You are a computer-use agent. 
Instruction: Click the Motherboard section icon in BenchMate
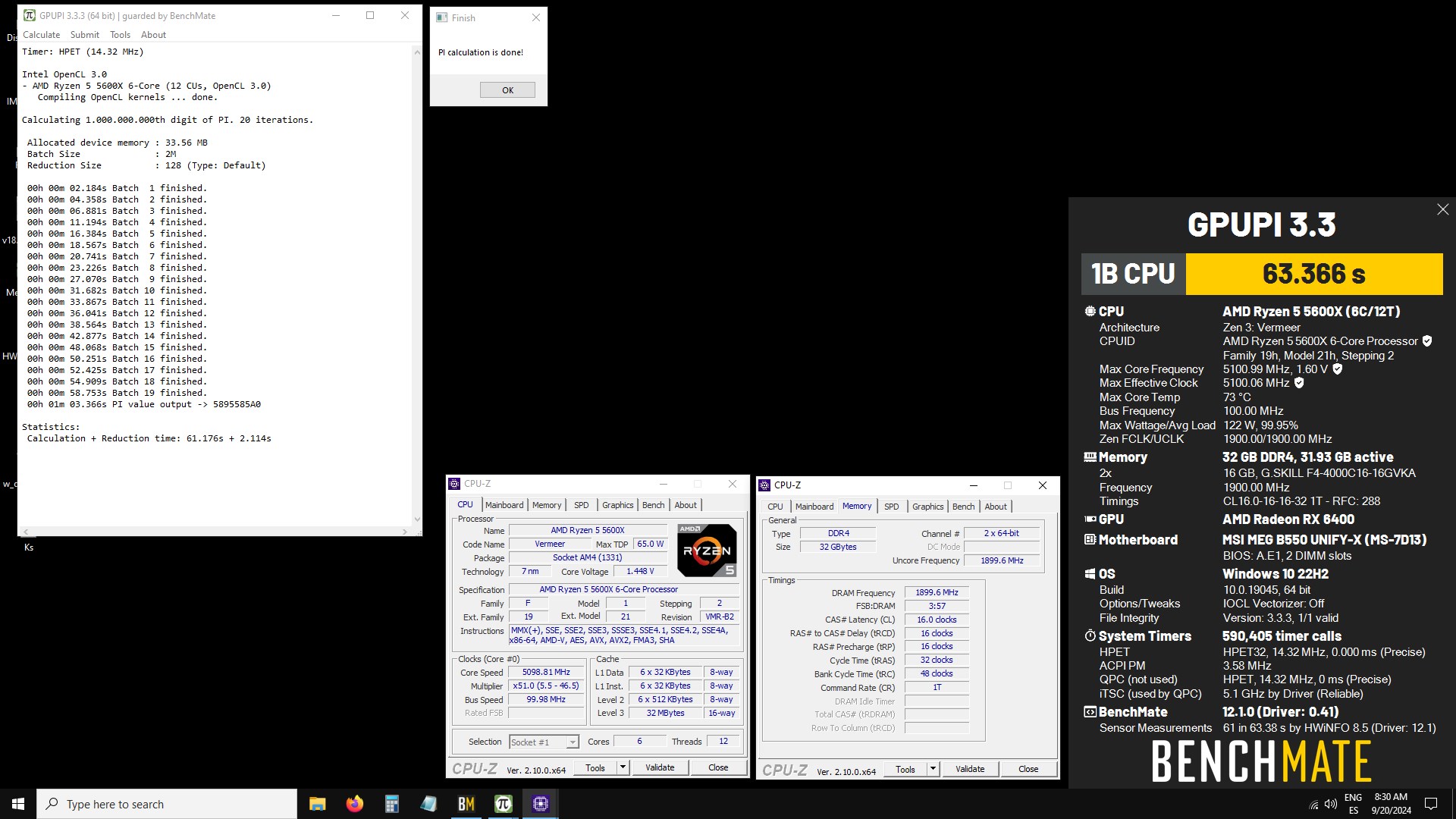pyautogui.click(x=1090, y=540)
